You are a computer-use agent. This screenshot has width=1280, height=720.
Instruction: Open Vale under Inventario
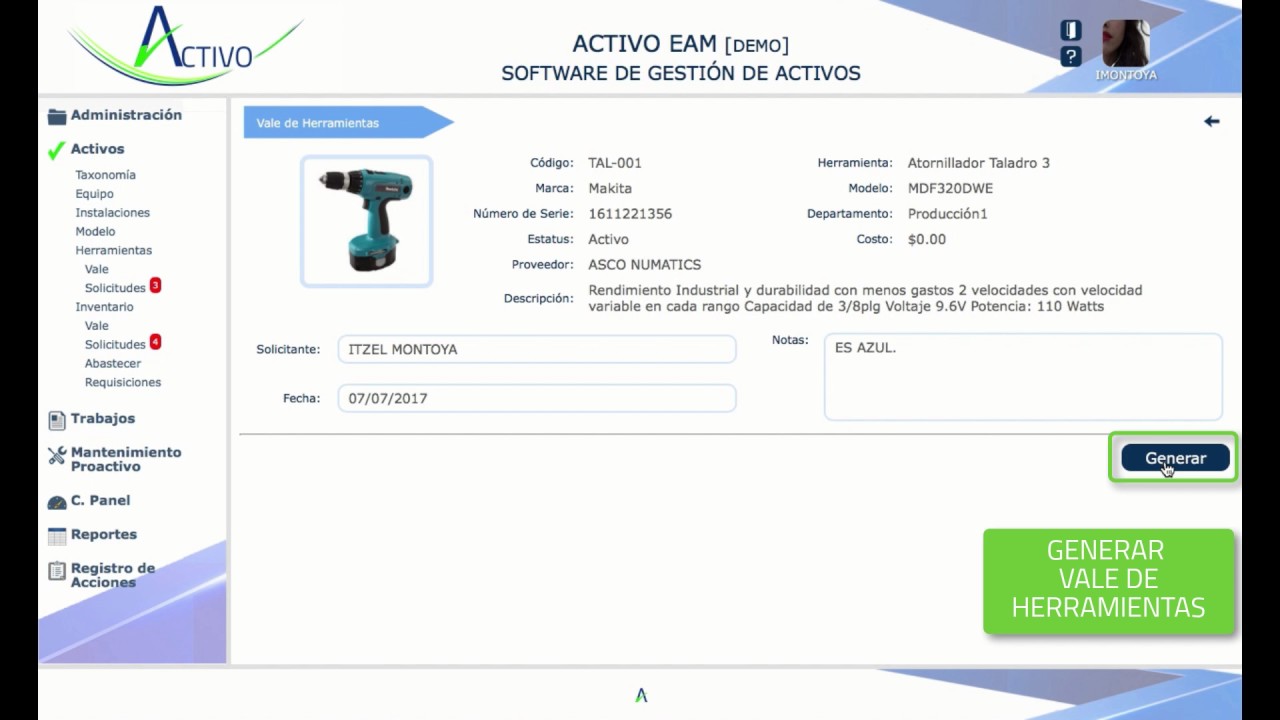[x=96, y=326]
